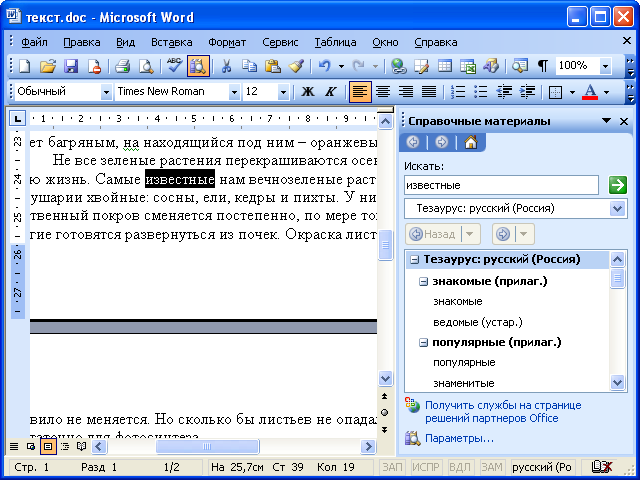Open font color dropdown arrow
This screenshot has height=480, width=640.
pyautogui.click(x=607, y=92)
